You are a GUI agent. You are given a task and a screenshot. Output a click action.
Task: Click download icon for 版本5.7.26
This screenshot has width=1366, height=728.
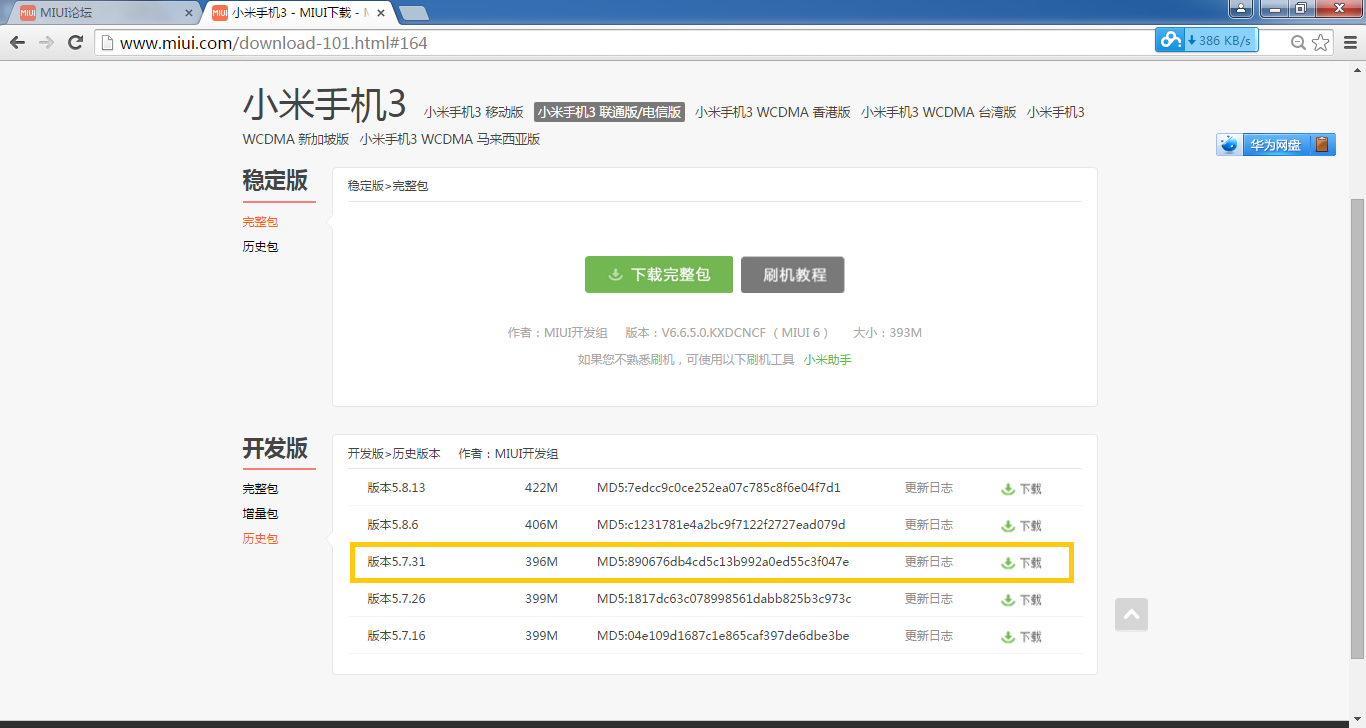tap(1021, 600)
